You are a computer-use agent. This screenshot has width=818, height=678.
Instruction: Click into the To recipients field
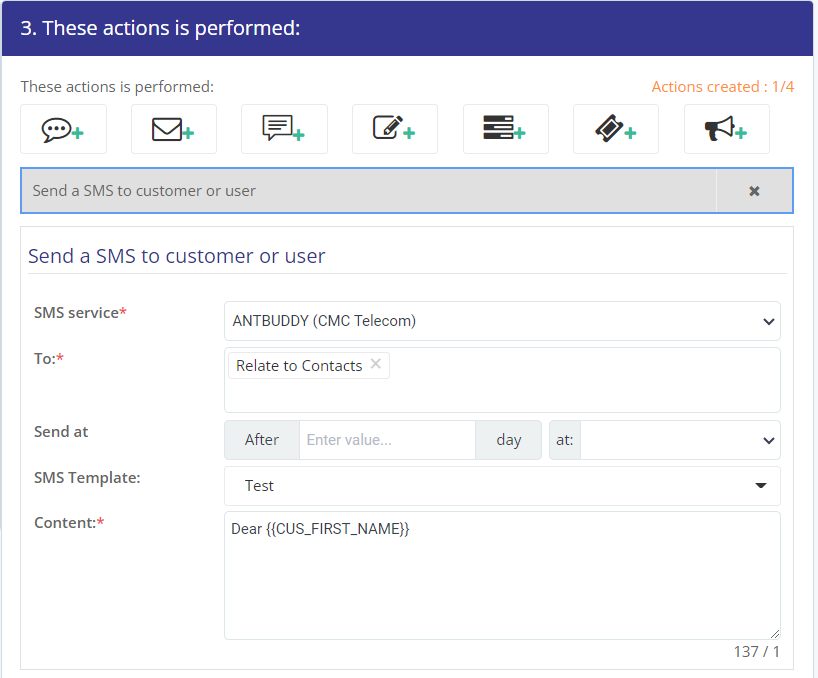pos(502,380)
